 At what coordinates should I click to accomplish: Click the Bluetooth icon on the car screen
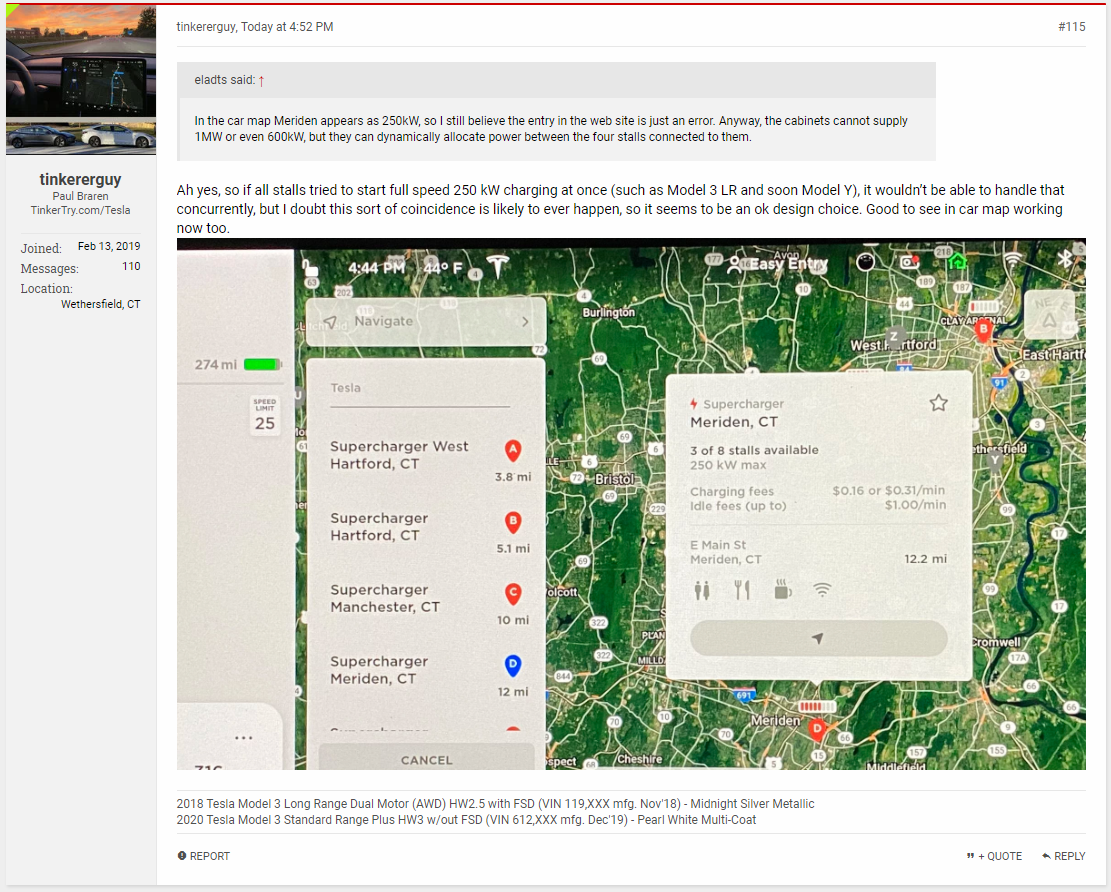1064,259
